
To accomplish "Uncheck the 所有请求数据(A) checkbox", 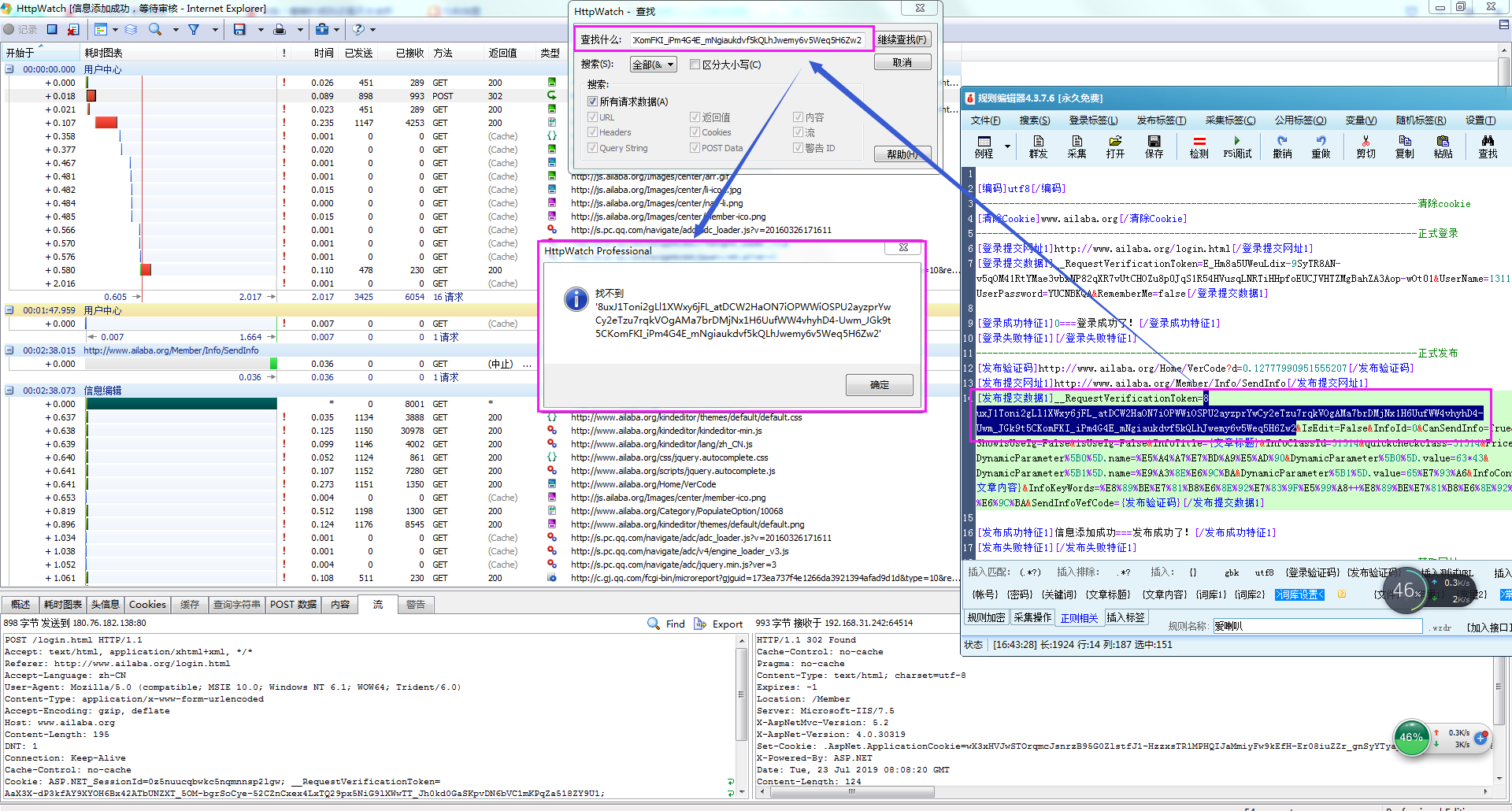I will point(592,102).
